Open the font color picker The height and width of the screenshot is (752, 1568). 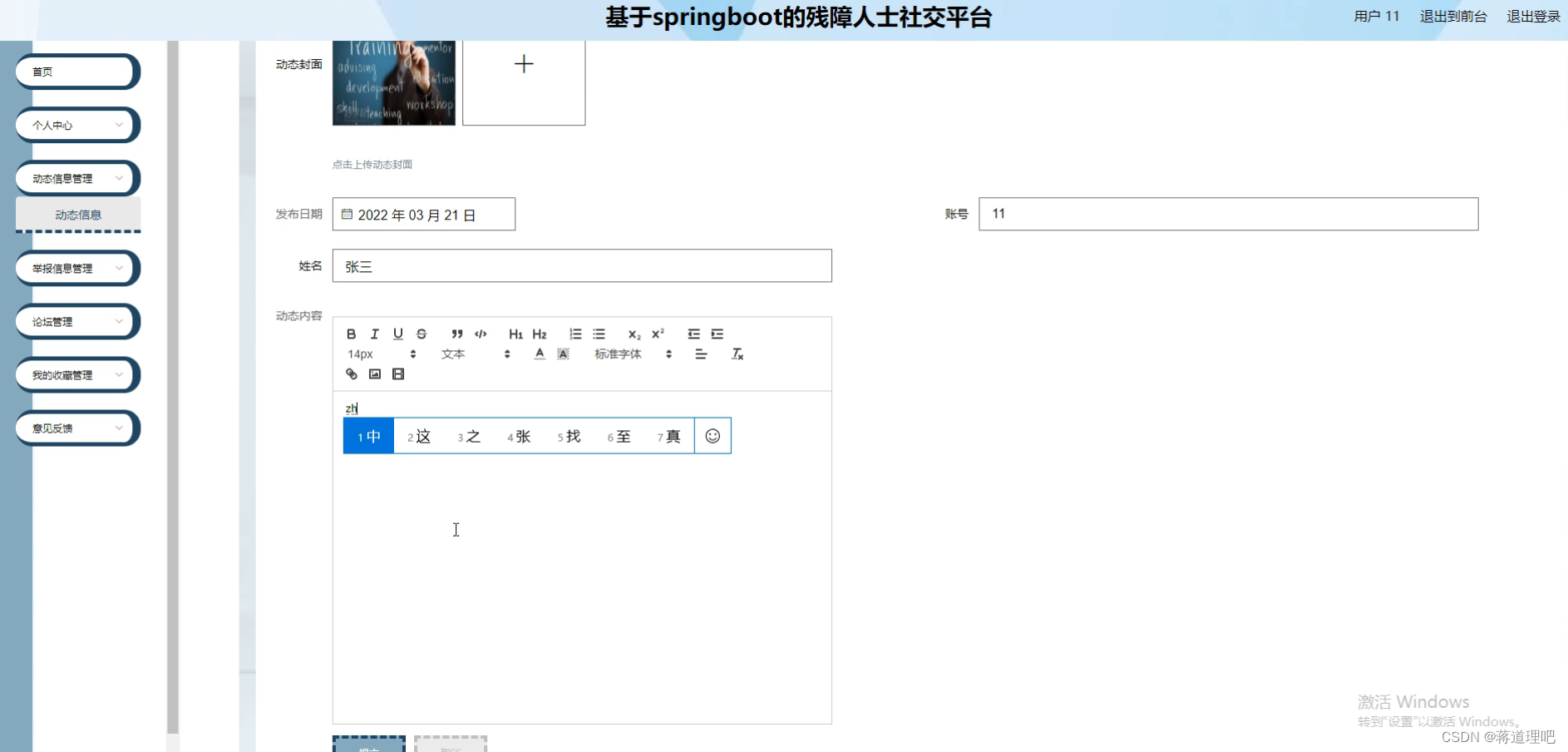coord(539,354)
